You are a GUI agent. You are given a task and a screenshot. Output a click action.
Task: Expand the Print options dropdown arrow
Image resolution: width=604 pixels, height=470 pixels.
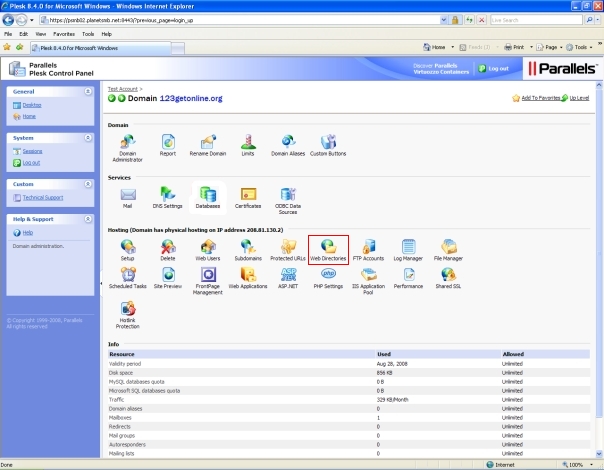531,47
